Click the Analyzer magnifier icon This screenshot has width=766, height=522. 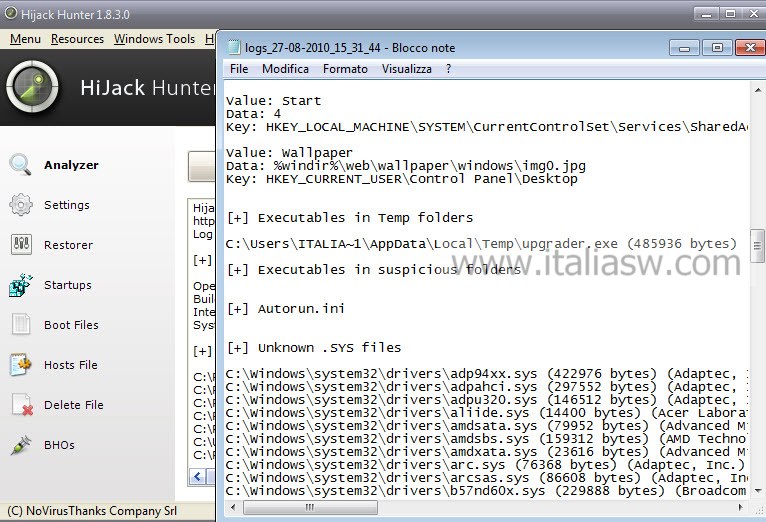pos(20,165)
